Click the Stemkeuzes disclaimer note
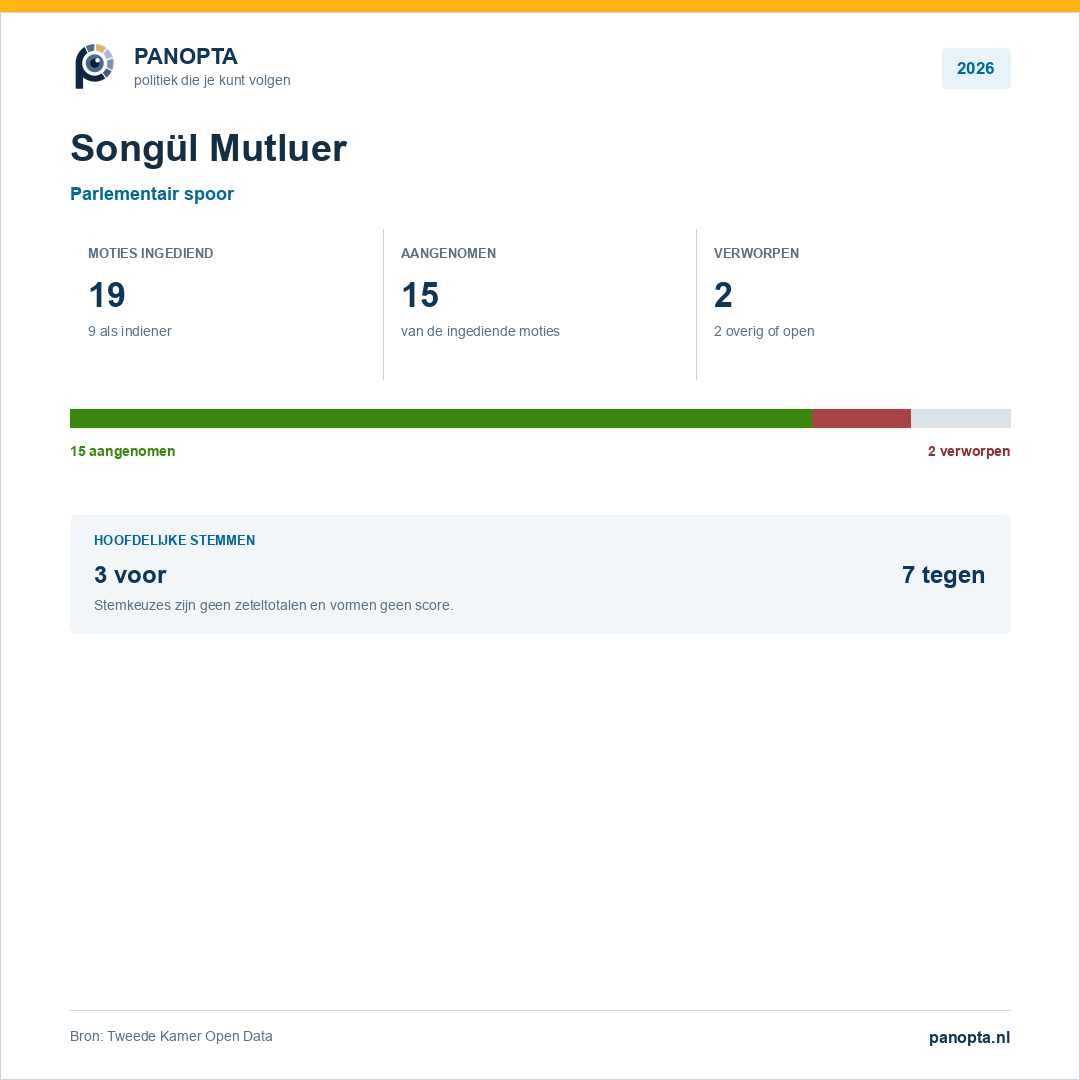Viewport: 1080px width, 1080px height. point(273,605)
